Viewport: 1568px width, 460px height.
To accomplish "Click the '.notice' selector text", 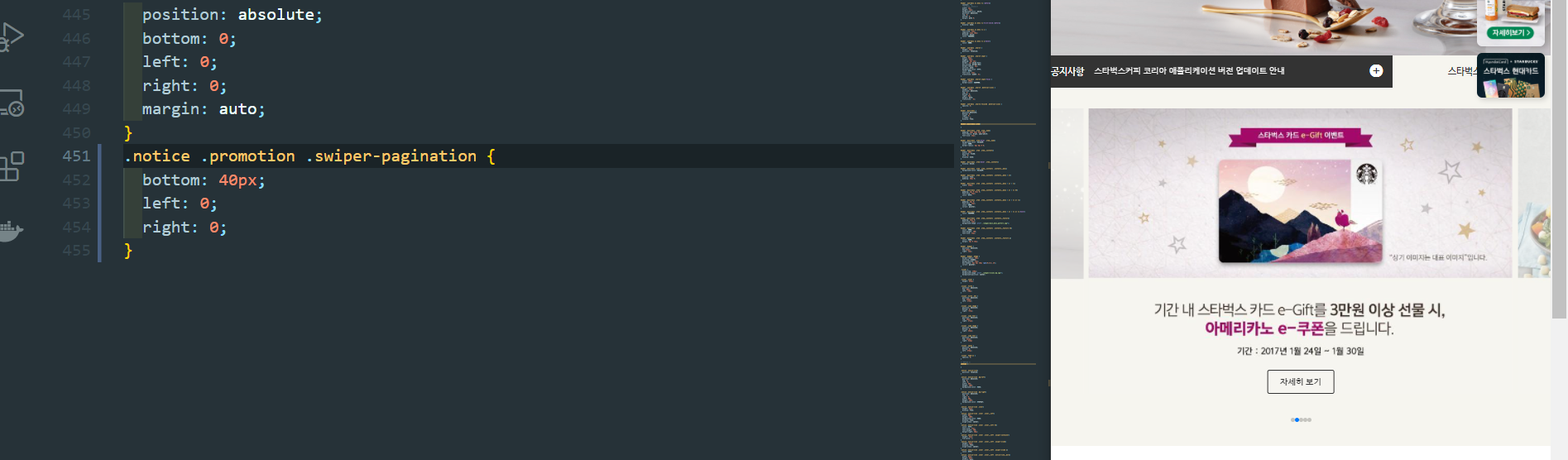I will pos(157,156).
